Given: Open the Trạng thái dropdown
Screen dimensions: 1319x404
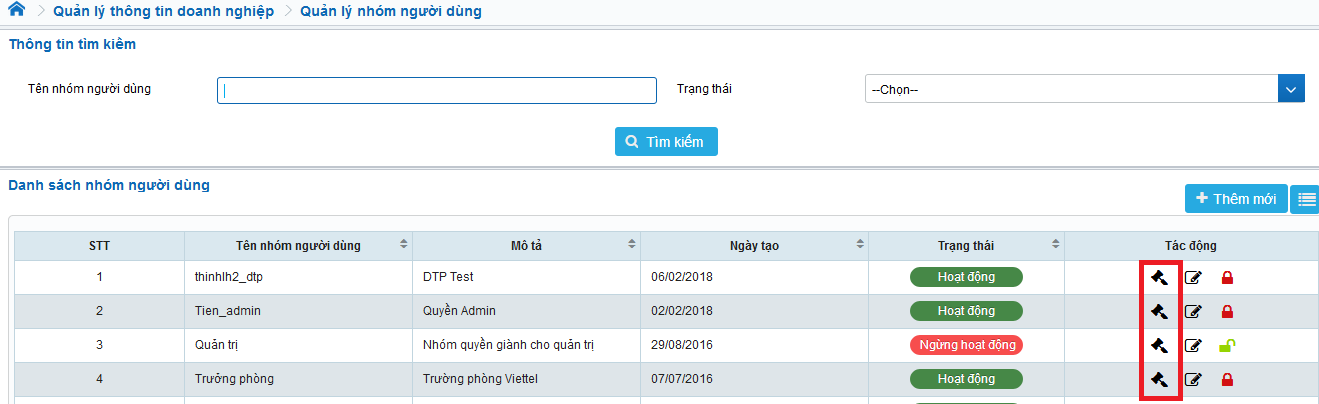Looking at the screenshot, I should coord(1085,90).
